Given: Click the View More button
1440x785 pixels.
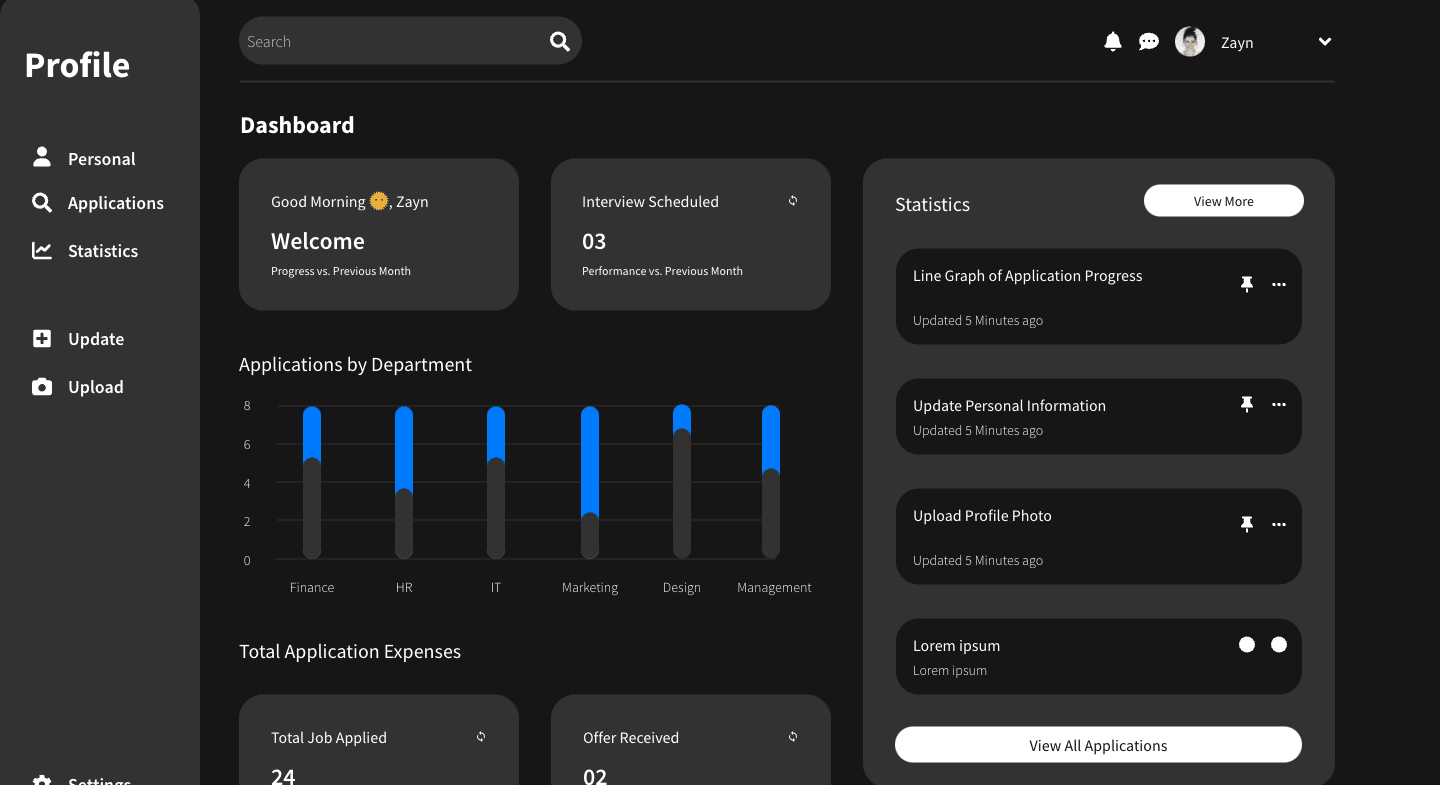Looking at the screenshot, I should coord(1223,201).
